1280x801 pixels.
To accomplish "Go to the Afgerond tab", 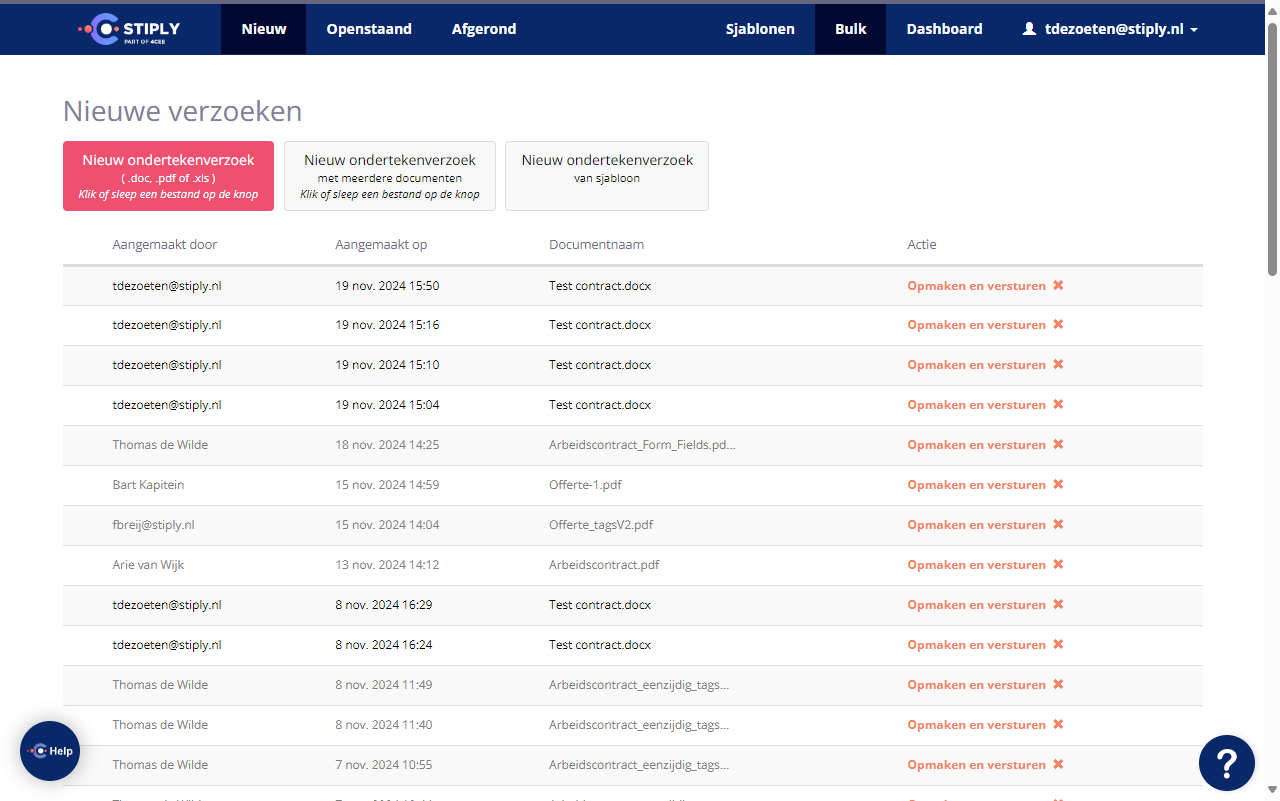I will (484, 29).
